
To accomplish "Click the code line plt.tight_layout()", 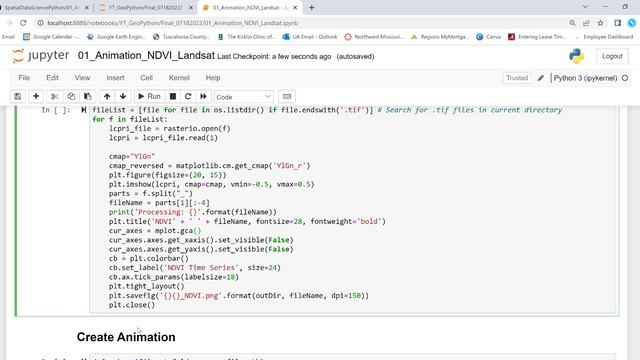I will (x=147, y=286).
